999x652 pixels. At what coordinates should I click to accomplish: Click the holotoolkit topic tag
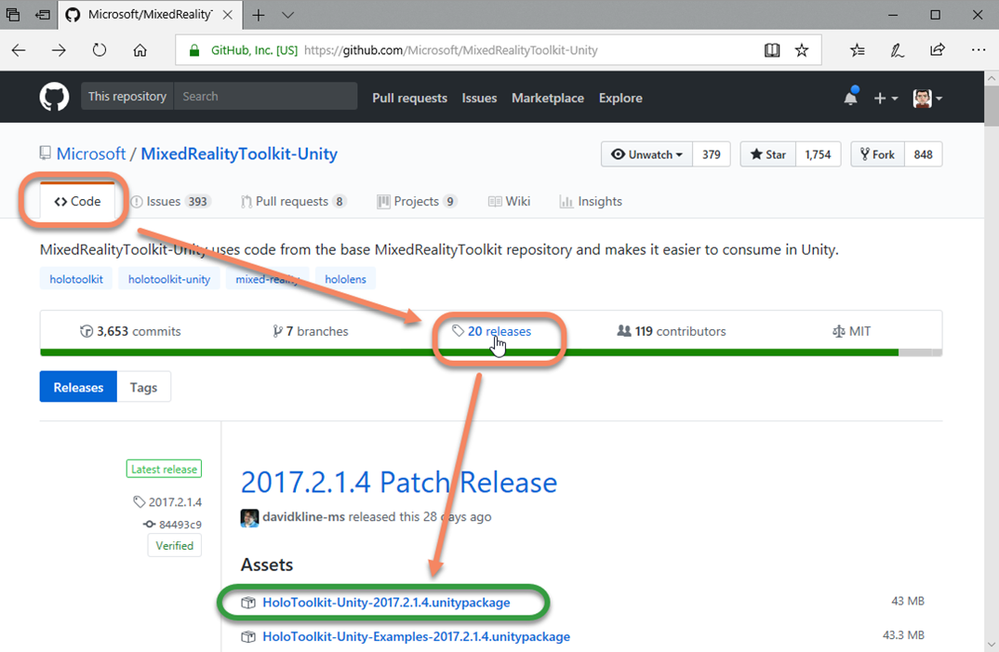click(x=76, y=279)
